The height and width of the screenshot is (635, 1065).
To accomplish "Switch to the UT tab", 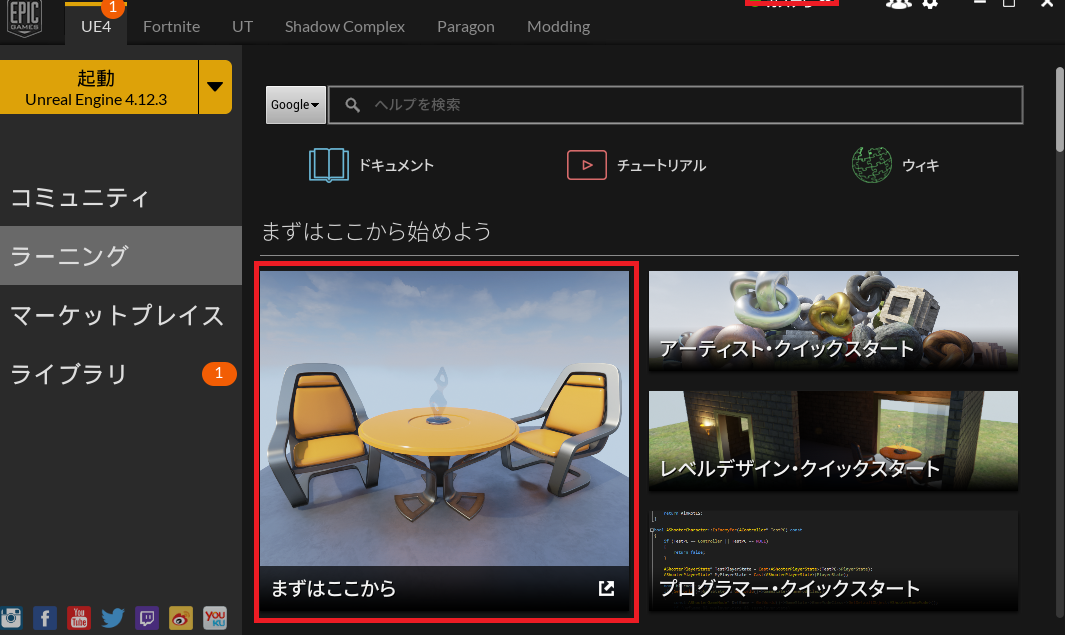I will (242, 26).
